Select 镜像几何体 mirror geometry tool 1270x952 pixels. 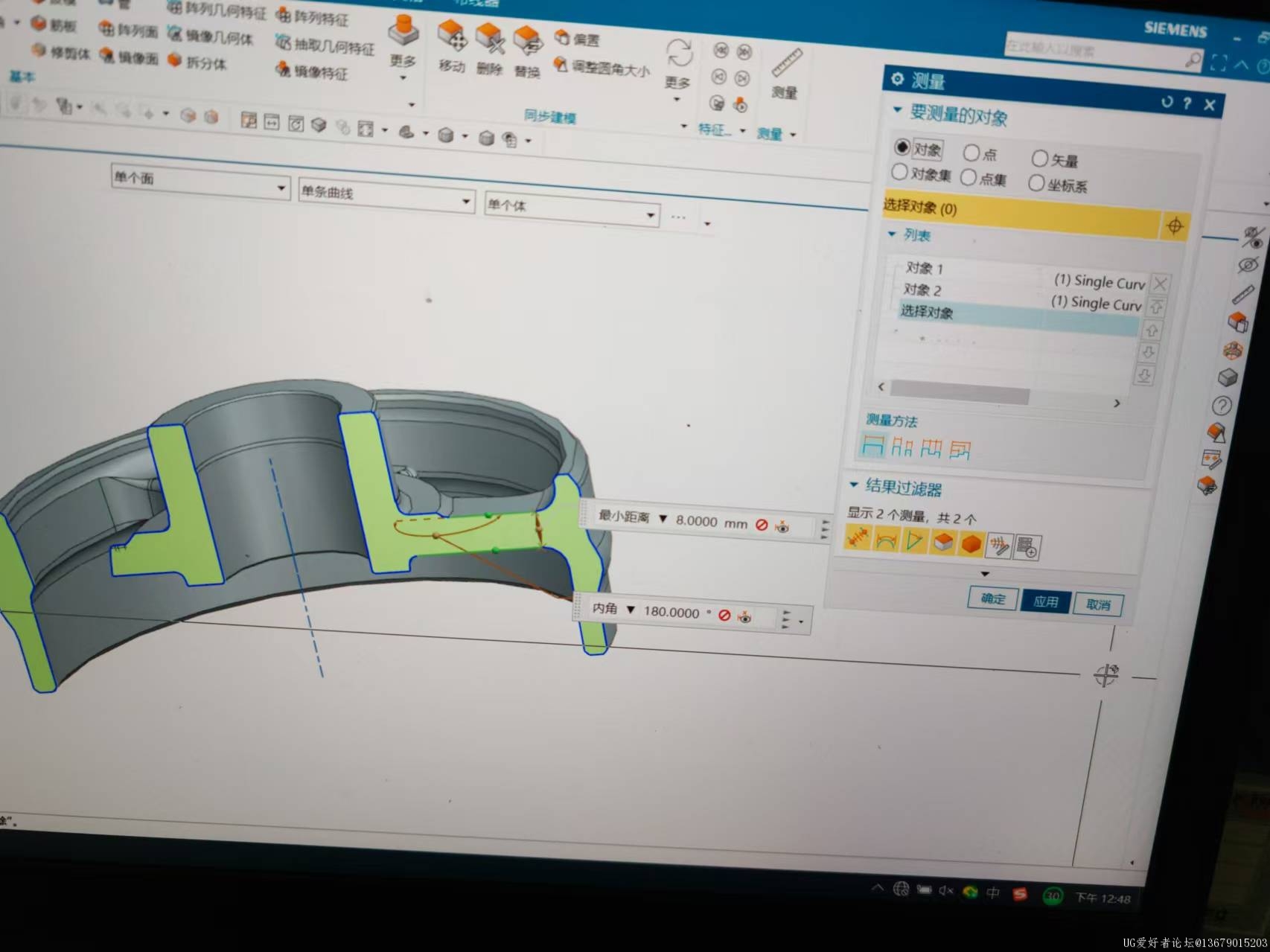(210, 35)
